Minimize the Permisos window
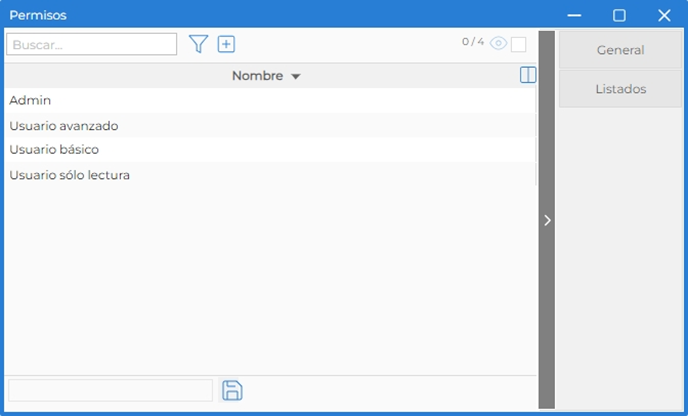The image size is (688, 416). point(574,15)
